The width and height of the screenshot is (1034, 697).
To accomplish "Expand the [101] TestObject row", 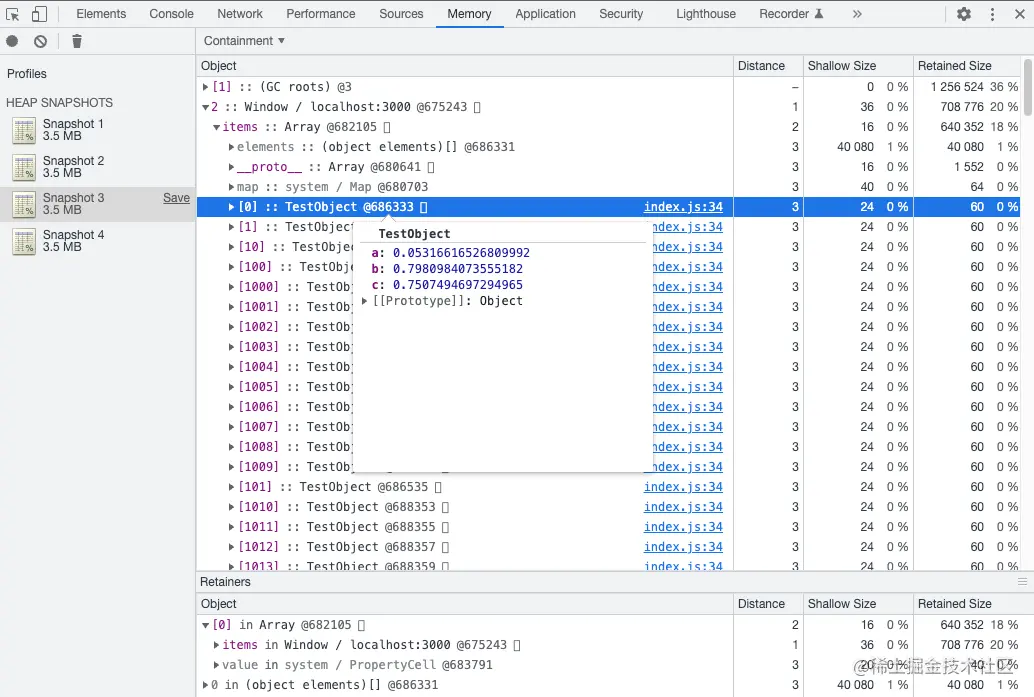I will click(231, 487).
